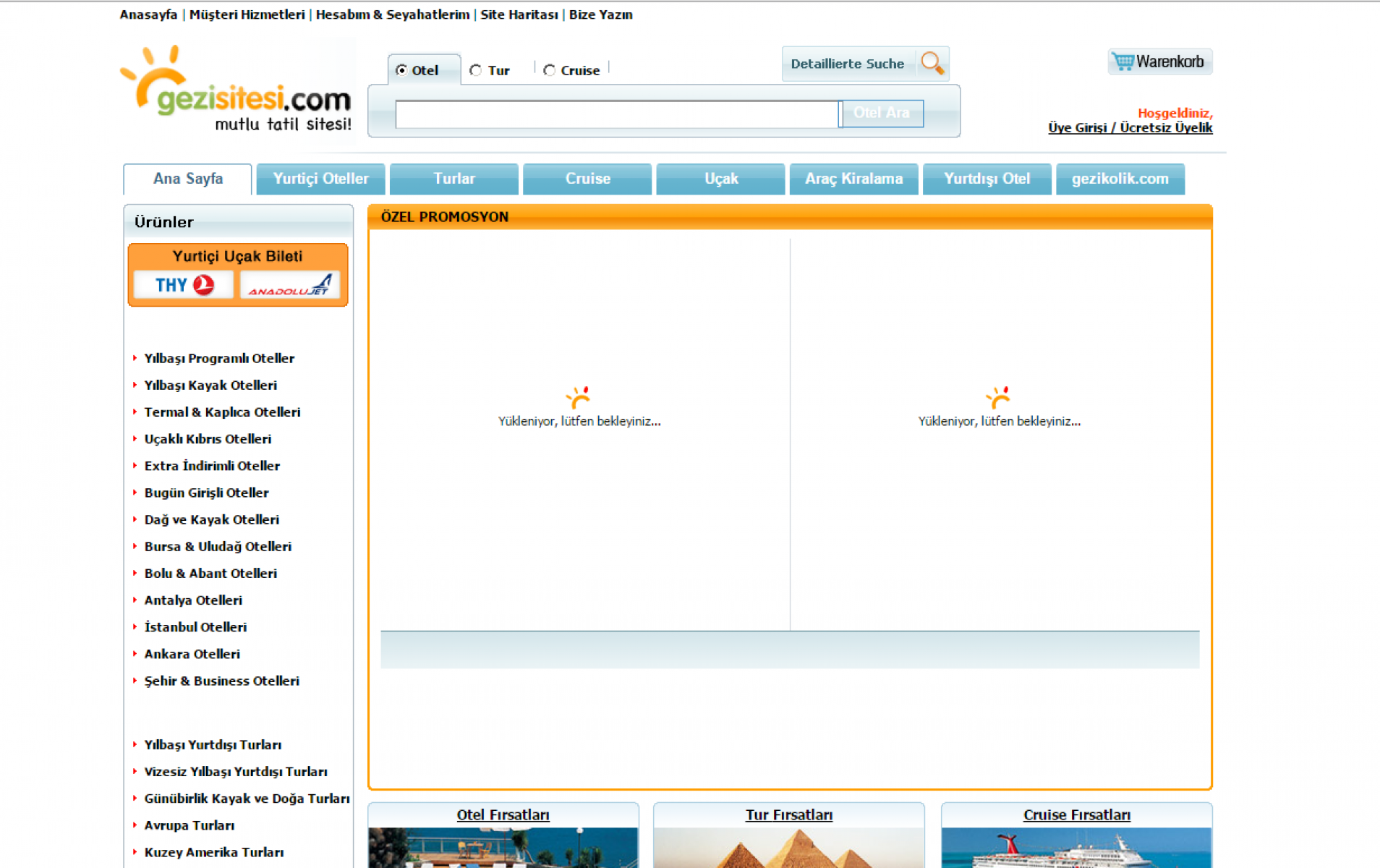The height and width of the screenshot is (868, 1380).
Task: Open the Antalya Otelleri sidebar link
Action: [x=193, y=600]
